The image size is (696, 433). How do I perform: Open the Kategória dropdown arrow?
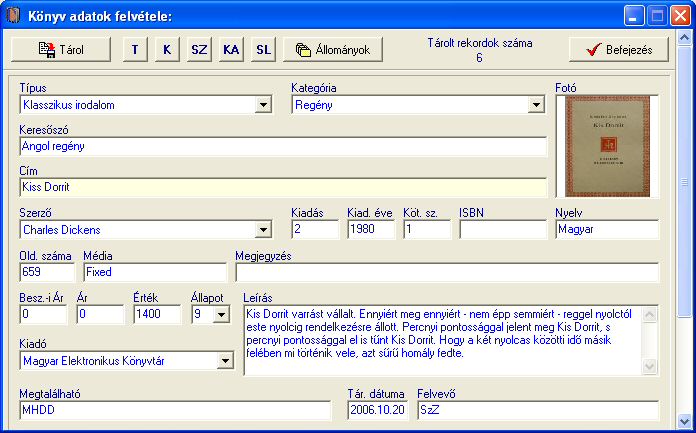tap(536, 105)
